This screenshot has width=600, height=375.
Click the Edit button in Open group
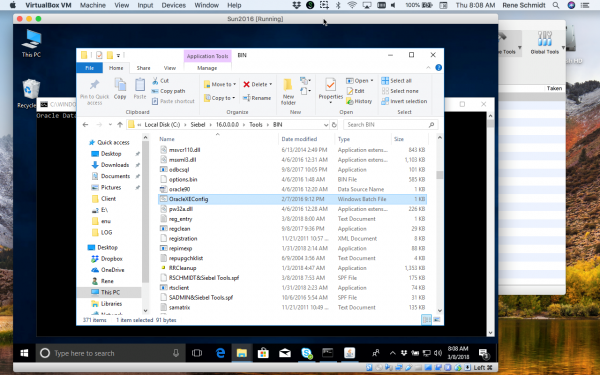click(355, 91)
